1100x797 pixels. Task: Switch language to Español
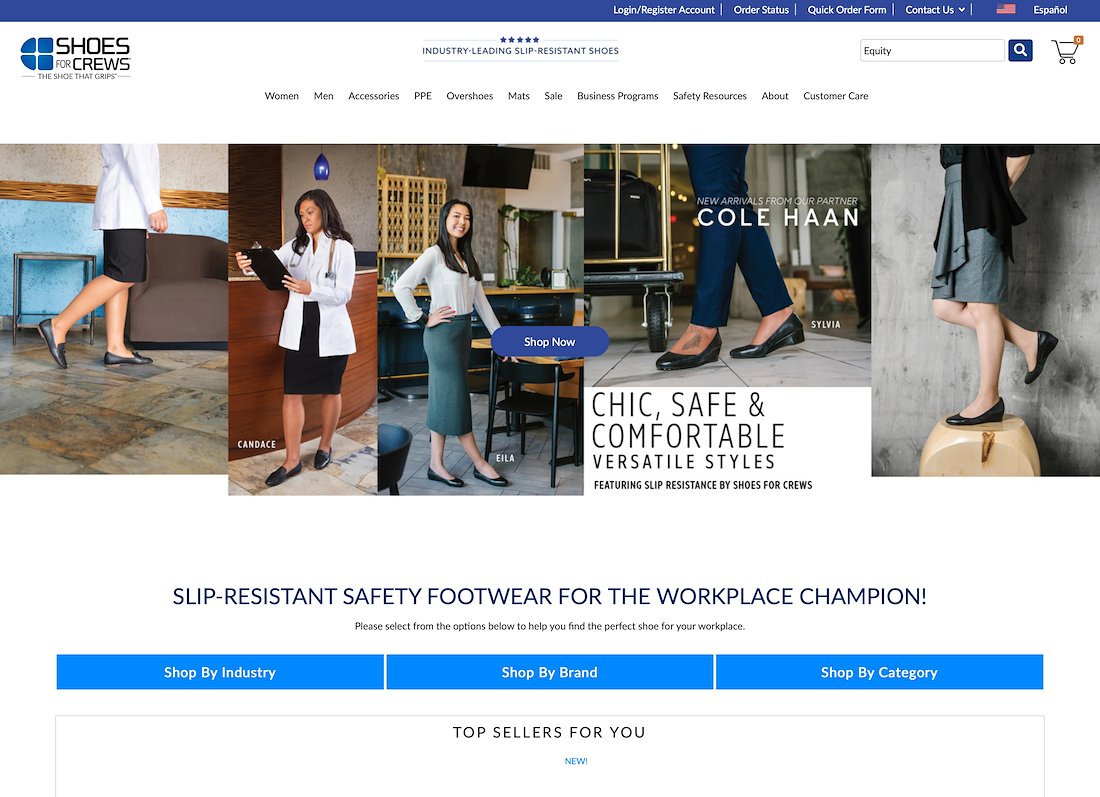tap(1049, 10)
